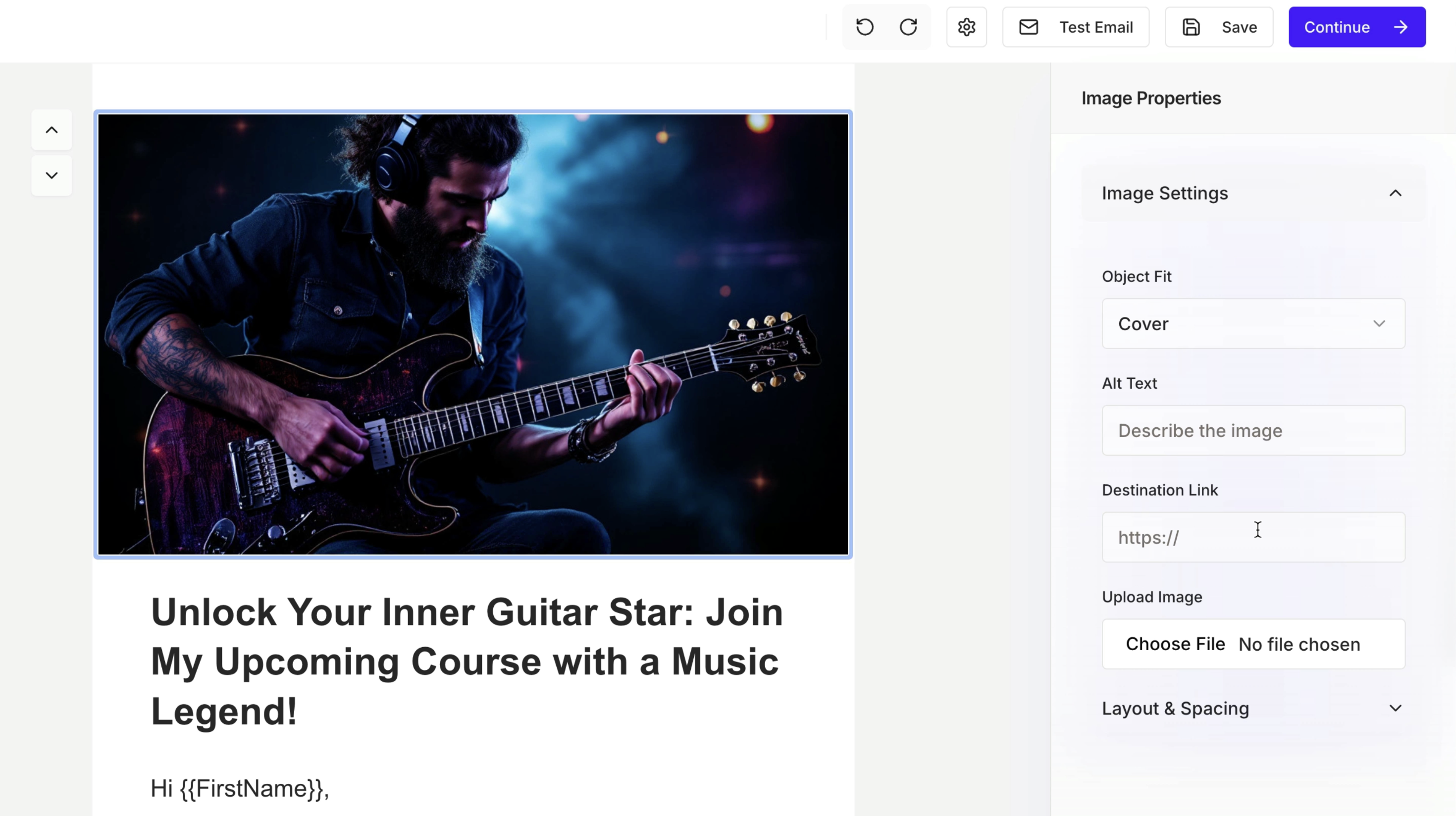Screen dimensions: 1456x816
Task: Click the 'Hi {{FirstName}},' greeting text
Action: [x=240, y=789]
